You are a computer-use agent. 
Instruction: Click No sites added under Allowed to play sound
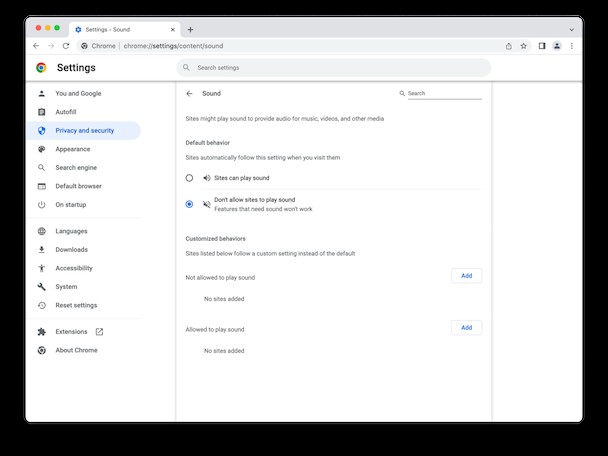224,351
